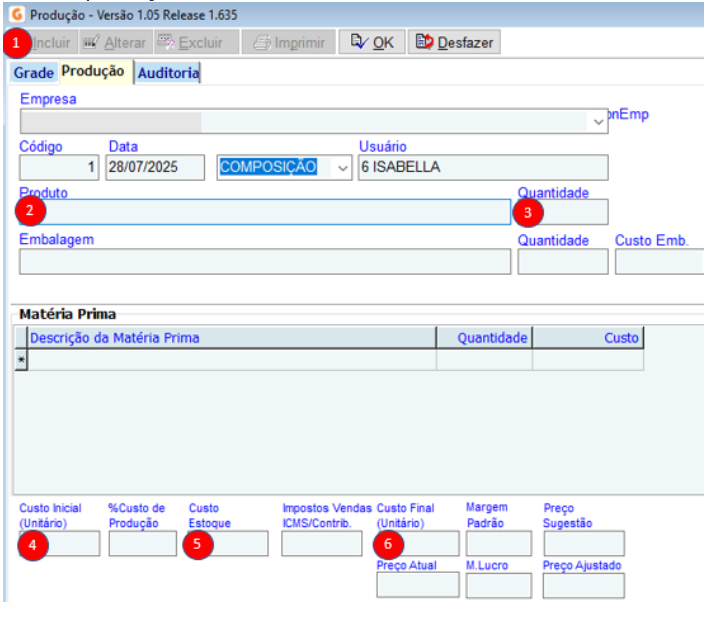Click the Imprimir button label
714x622 pixels.
(x=300, y=43)
